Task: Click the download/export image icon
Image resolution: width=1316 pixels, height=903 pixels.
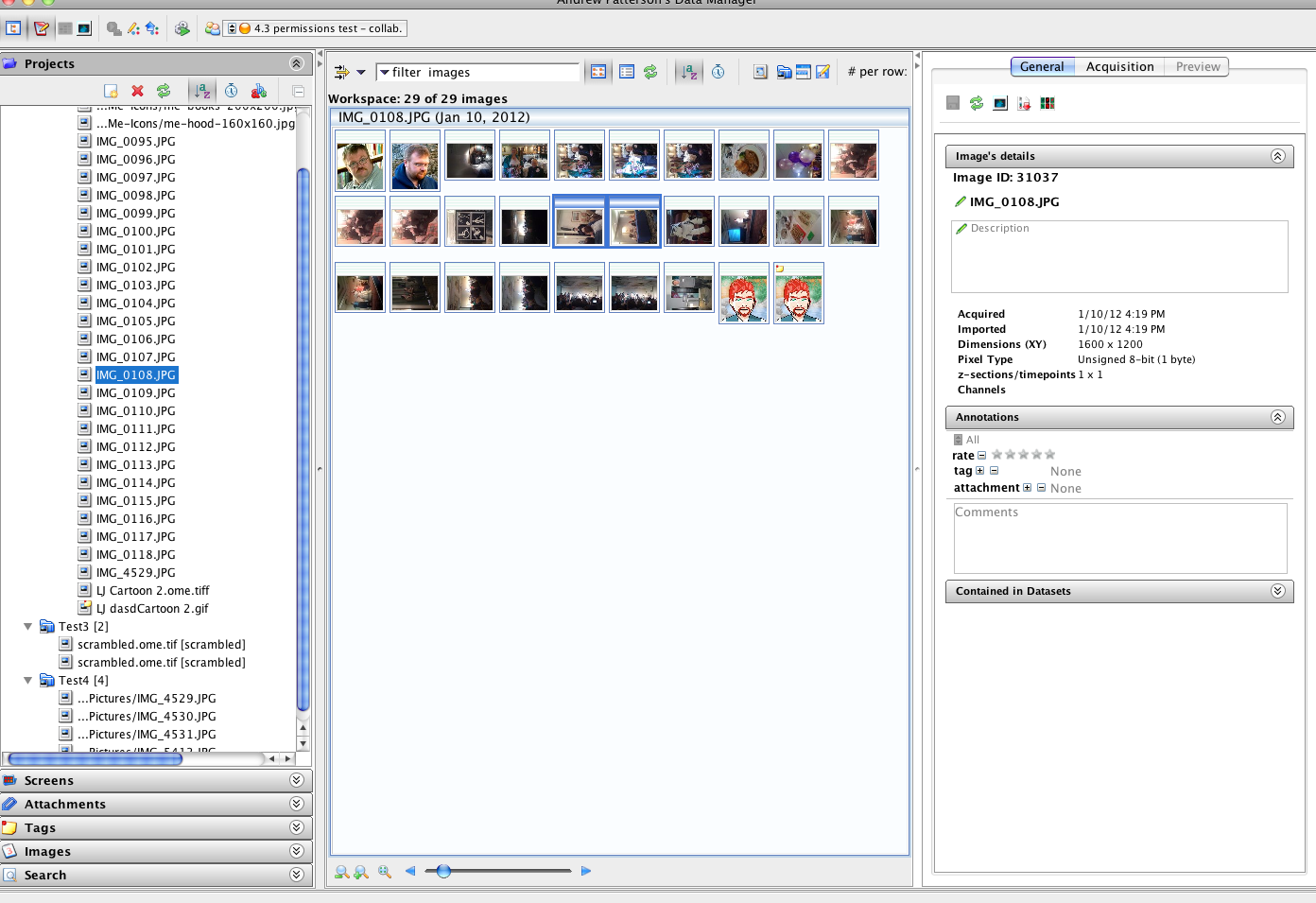Action: 1024,103
